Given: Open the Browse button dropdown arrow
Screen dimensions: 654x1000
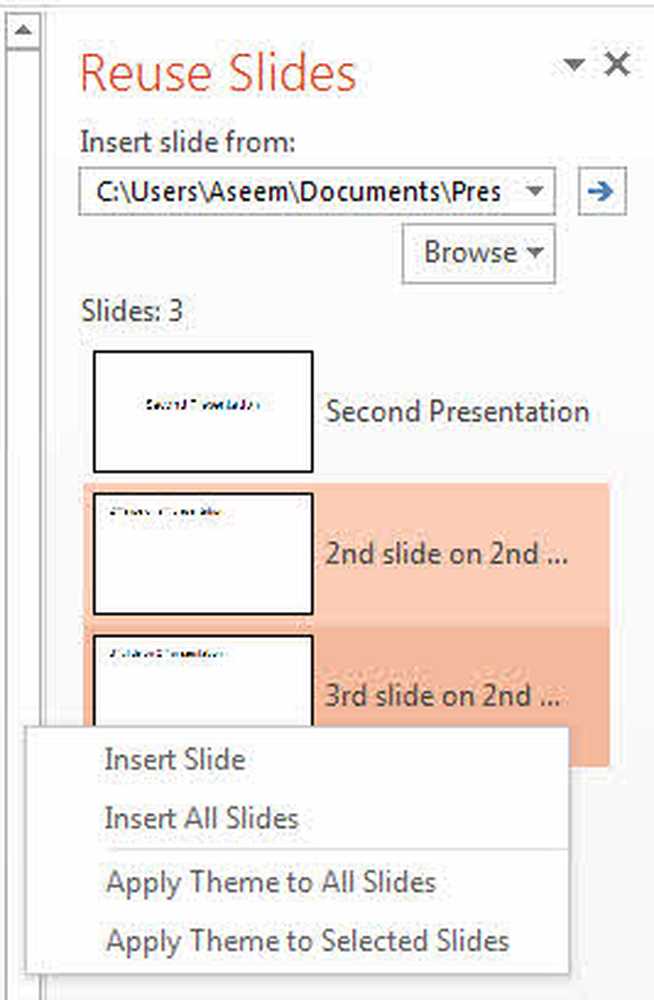Looking at the screenshot, I should [x=535, y=252].
